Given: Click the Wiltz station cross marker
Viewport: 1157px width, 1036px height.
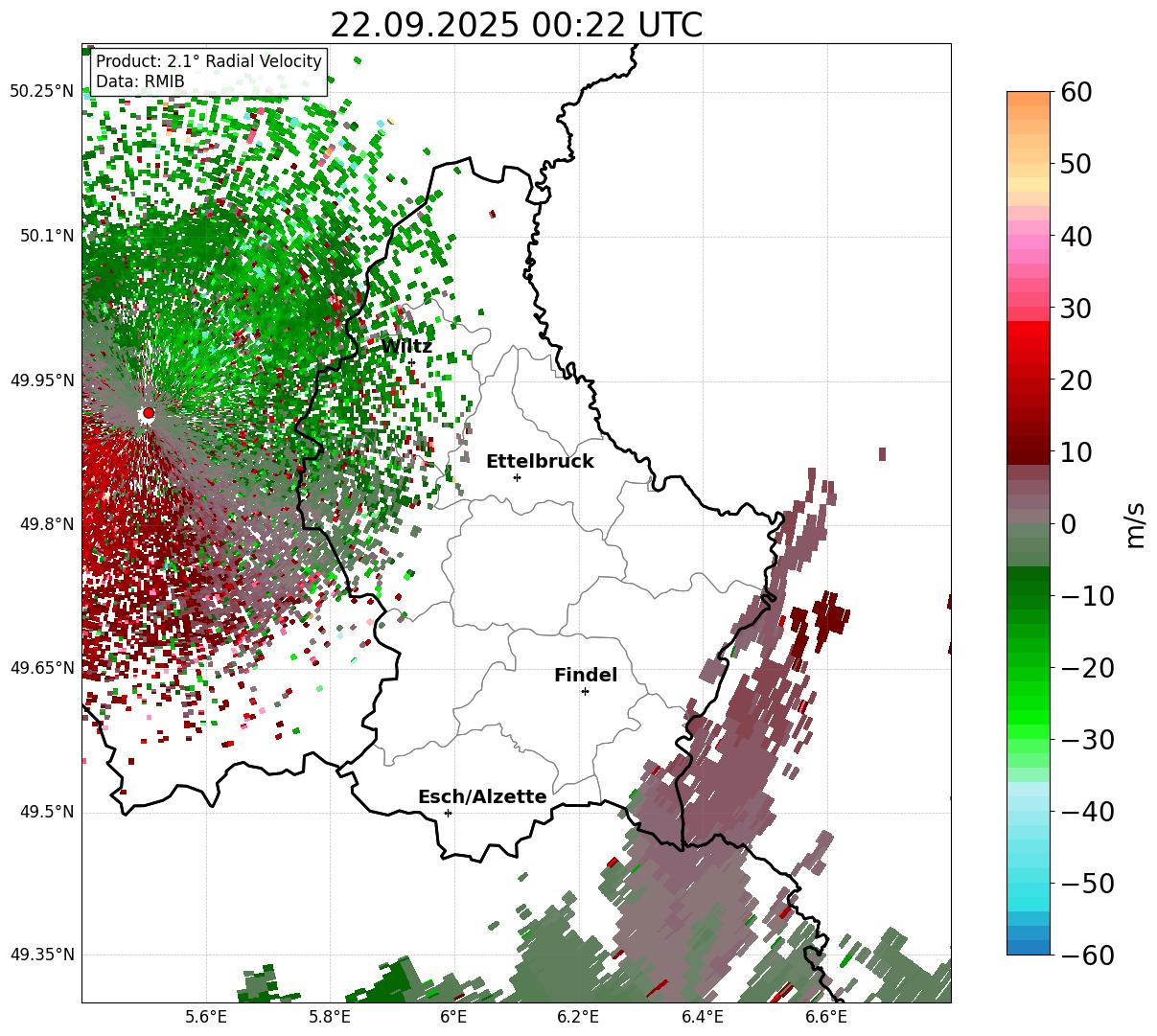Looking at the screenshot, I should coord(412,362).
